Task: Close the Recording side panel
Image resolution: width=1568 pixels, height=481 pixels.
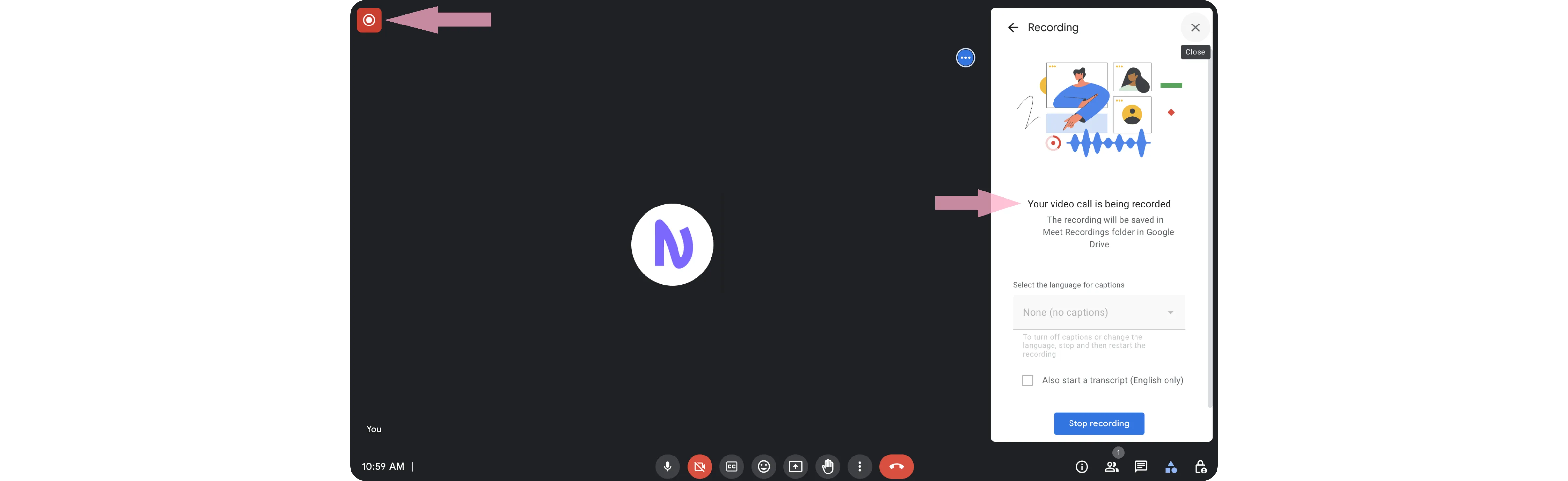Action: point(1195,27)
